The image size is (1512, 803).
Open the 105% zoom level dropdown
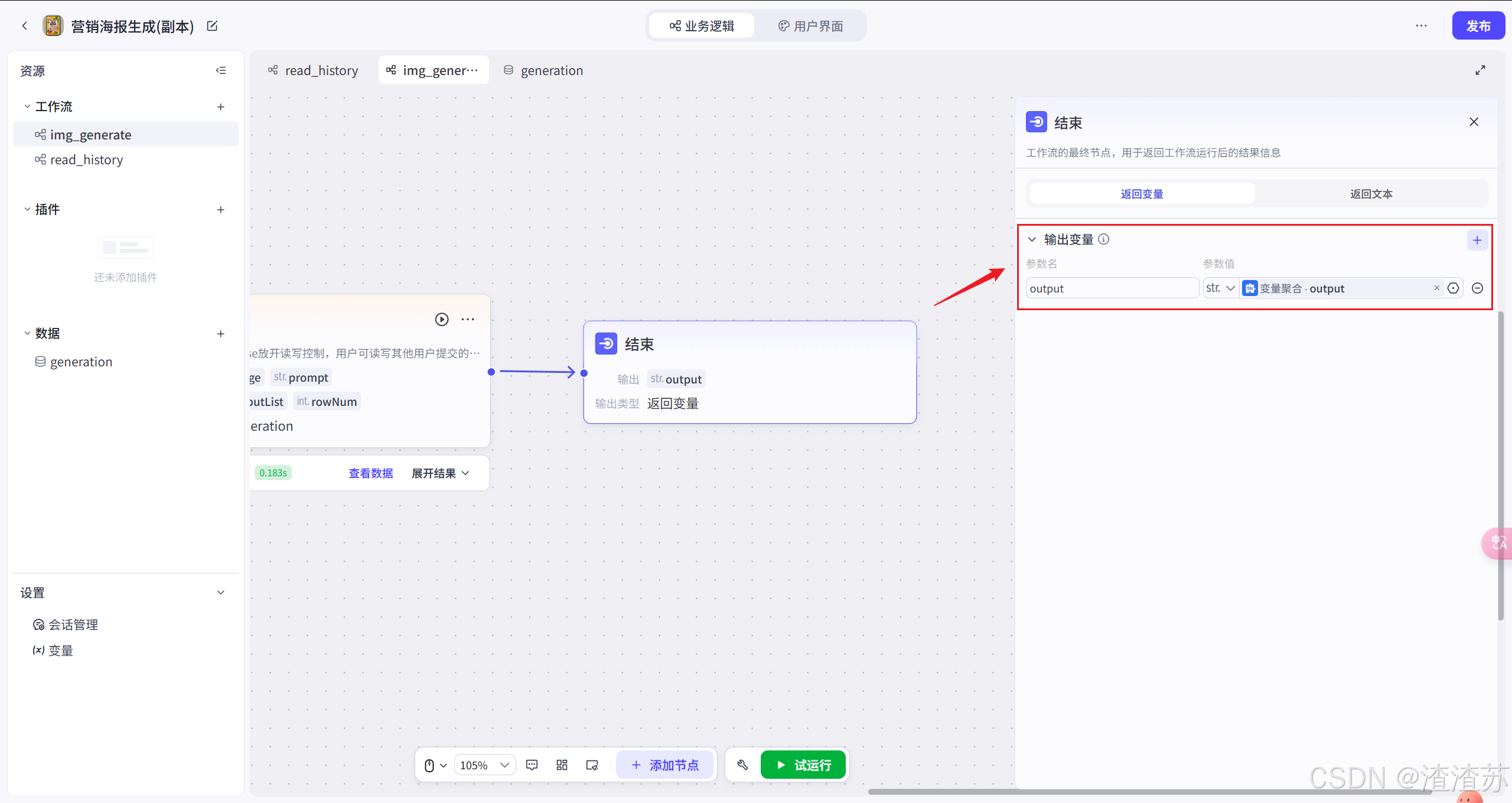[x=484, y=765]
